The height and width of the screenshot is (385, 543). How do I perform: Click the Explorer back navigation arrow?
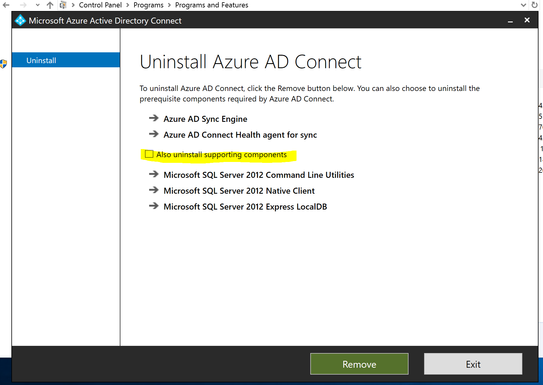click(x=6, y=5)
